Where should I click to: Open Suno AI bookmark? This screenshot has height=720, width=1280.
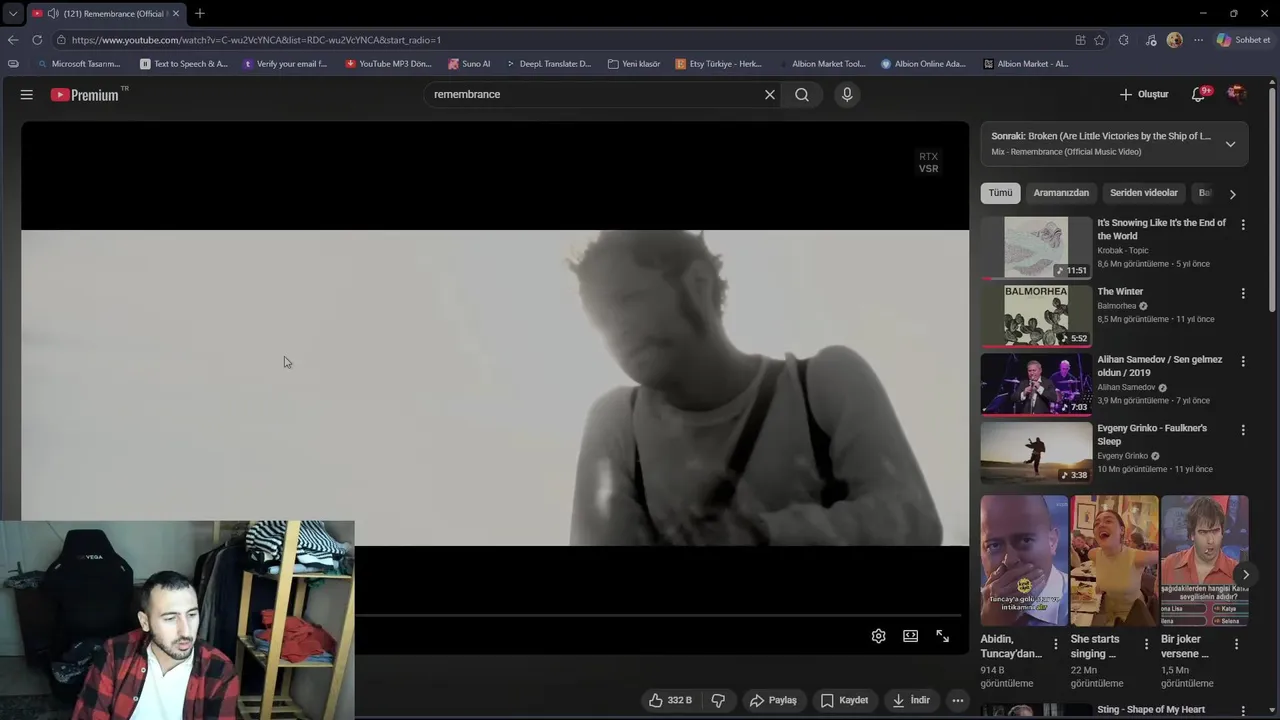click(x=469, y=64)
